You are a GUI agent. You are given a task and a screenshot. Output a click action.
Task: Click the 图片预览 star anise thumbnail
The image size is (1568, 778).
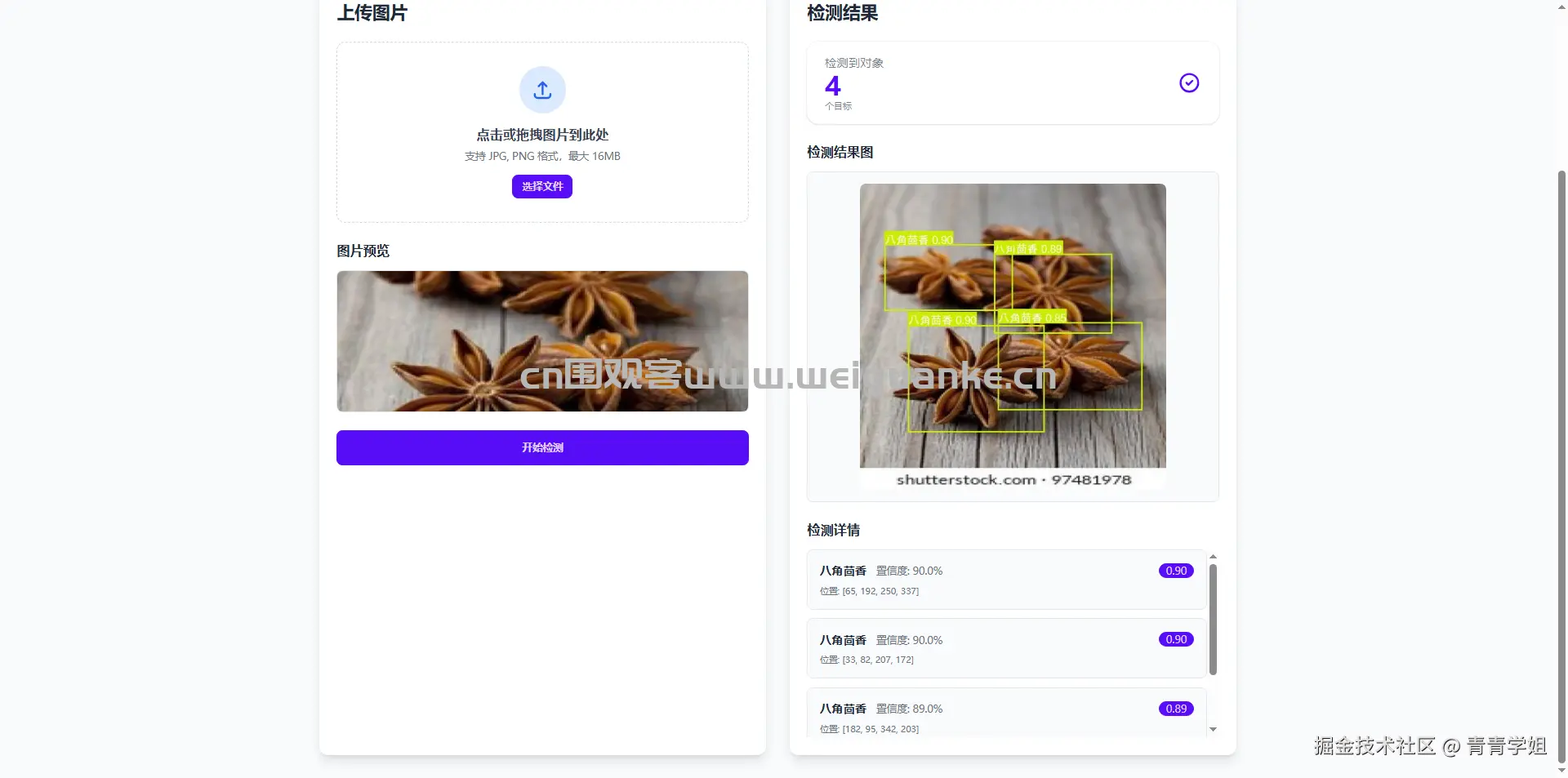(542, 341)
